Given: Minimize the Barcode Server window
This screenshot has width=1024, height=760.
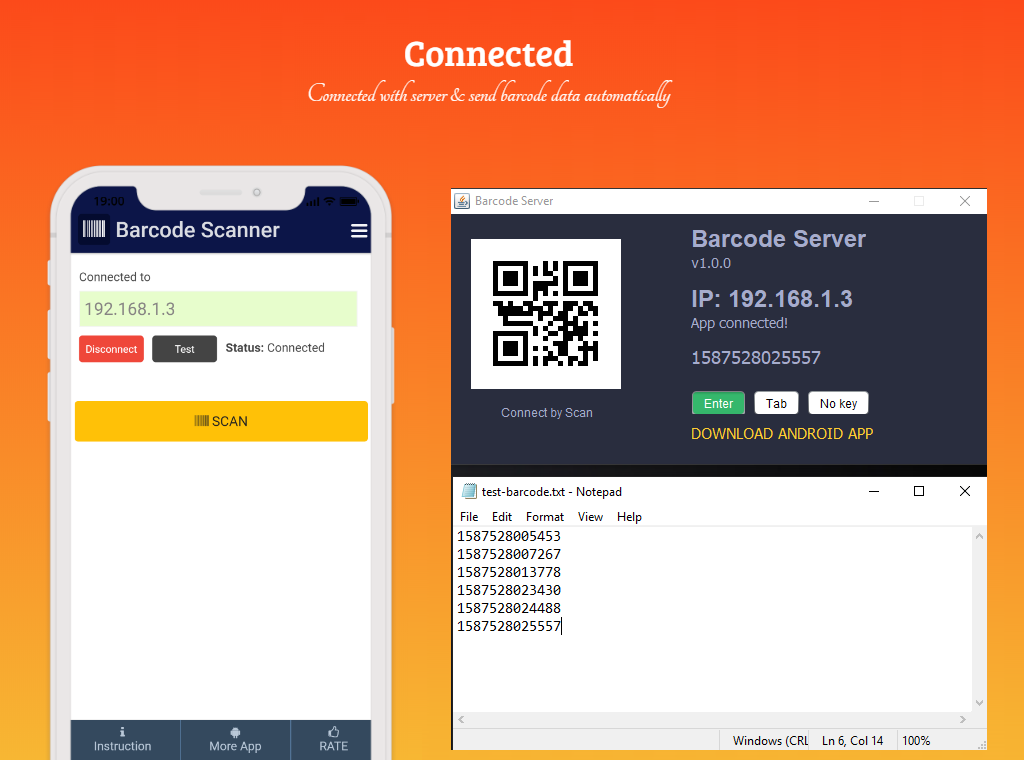Looking at the screenshot, I should (x=874, y=201).
